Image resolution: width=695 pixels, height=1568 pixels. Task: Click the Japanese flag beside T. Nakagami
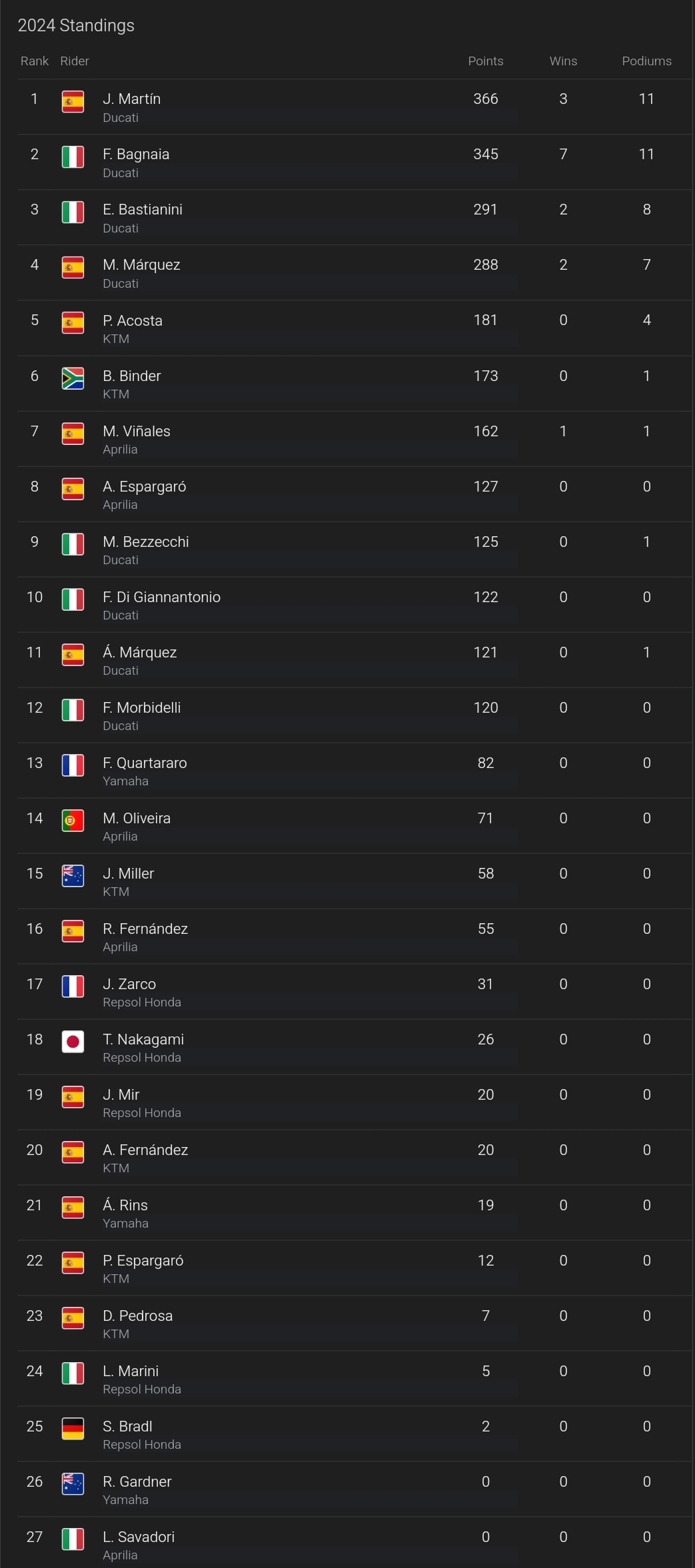(x=73, y=1042)
